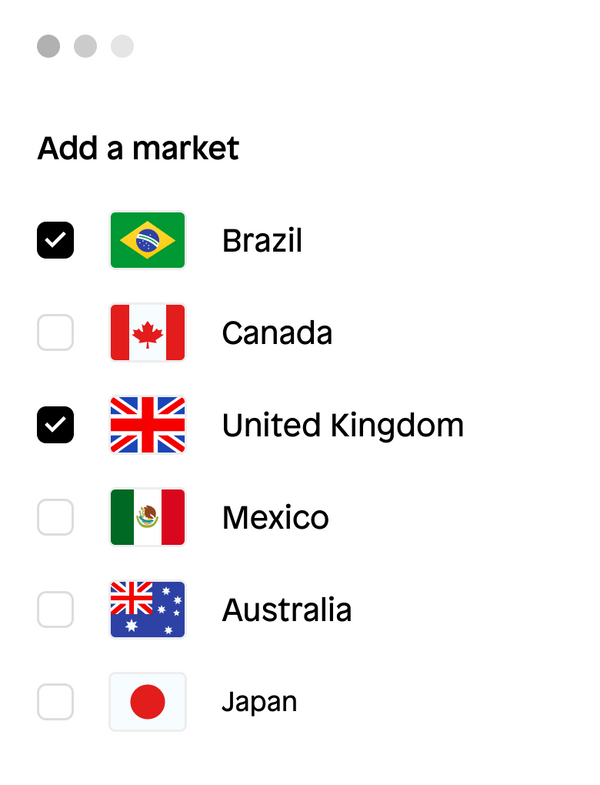Screen dimensions: 600x785
Task: Click the Australia text label
Action: (x=287, y=610)
